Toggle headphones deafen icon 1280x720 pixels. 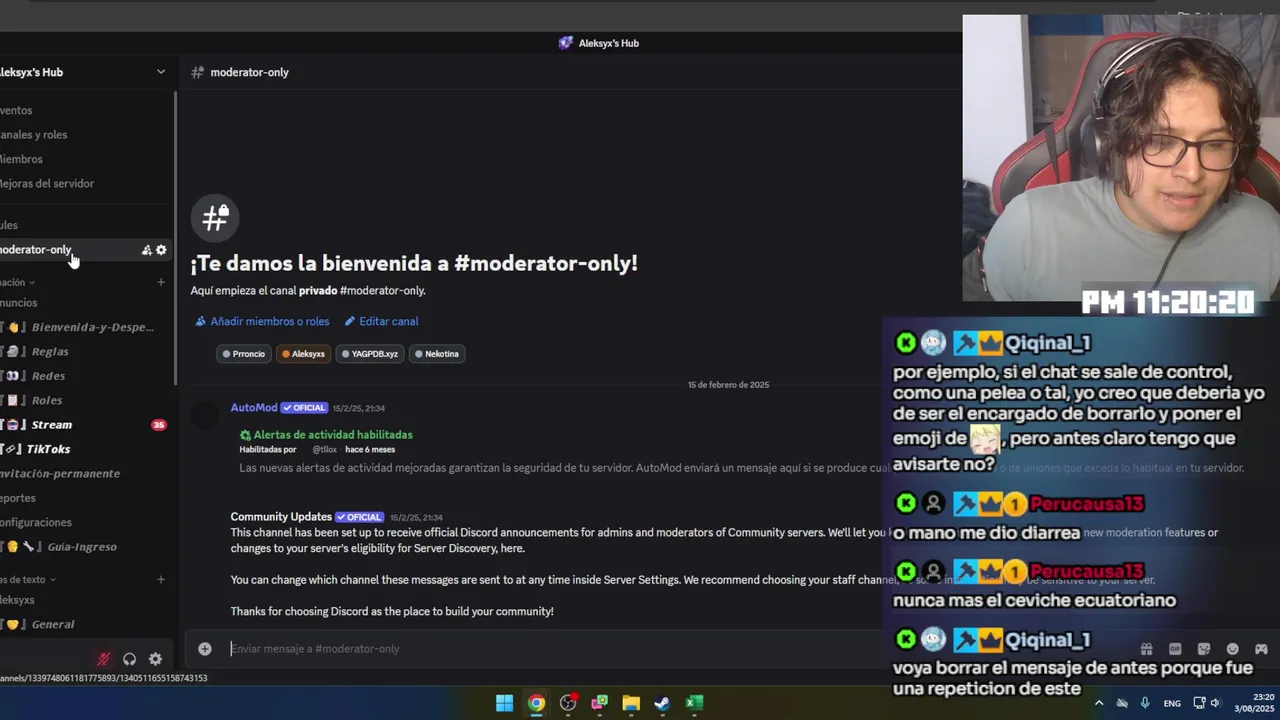pyautogui.click(x=129, y=659)
